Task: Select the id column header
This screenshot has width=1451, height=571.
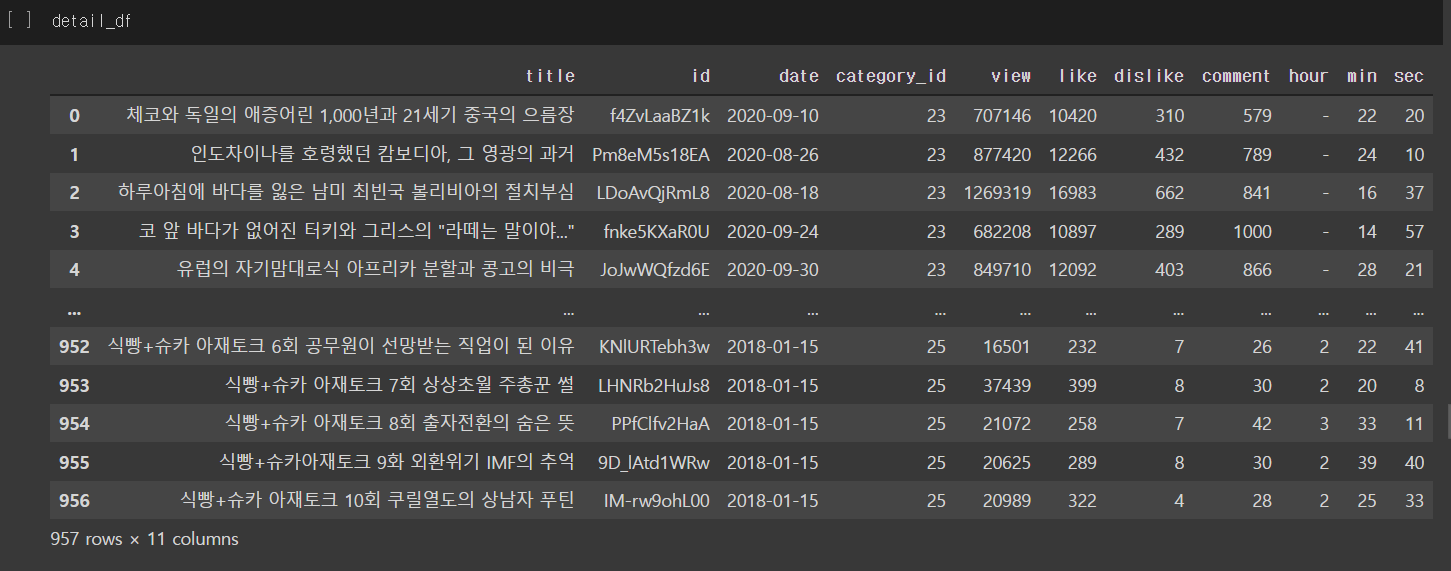Action: click(701, 76)
